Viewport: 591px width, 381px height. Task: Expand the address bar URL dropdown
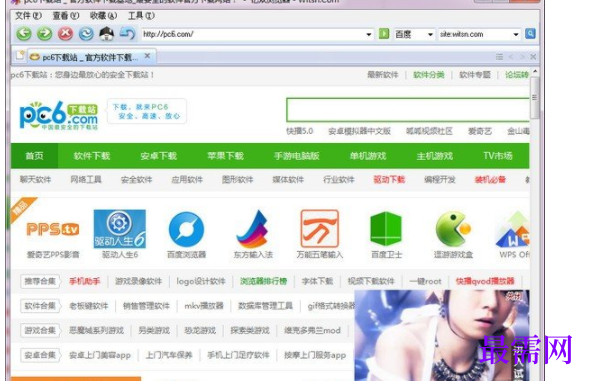pos(369,34)
